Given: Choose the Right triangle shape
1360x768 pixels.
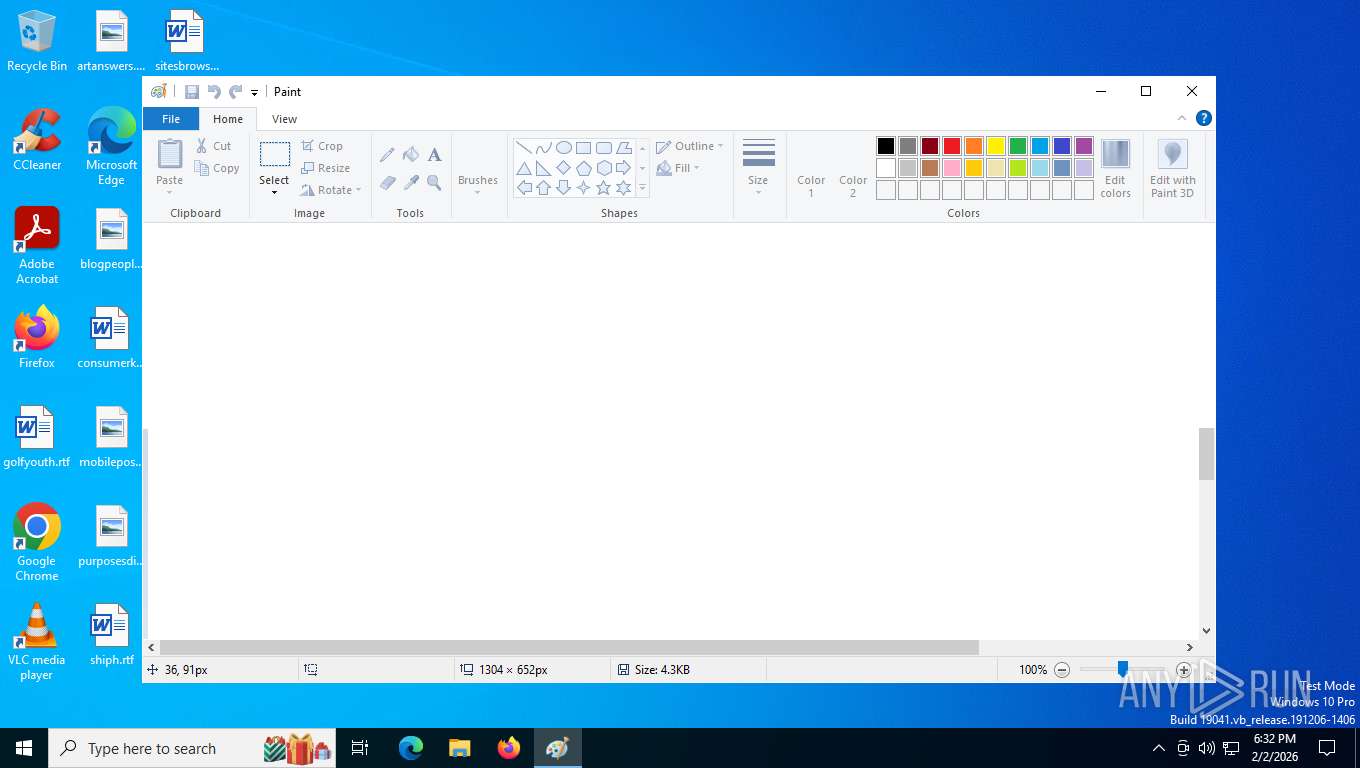Looking at the screenshot, I should pos(543,168).
